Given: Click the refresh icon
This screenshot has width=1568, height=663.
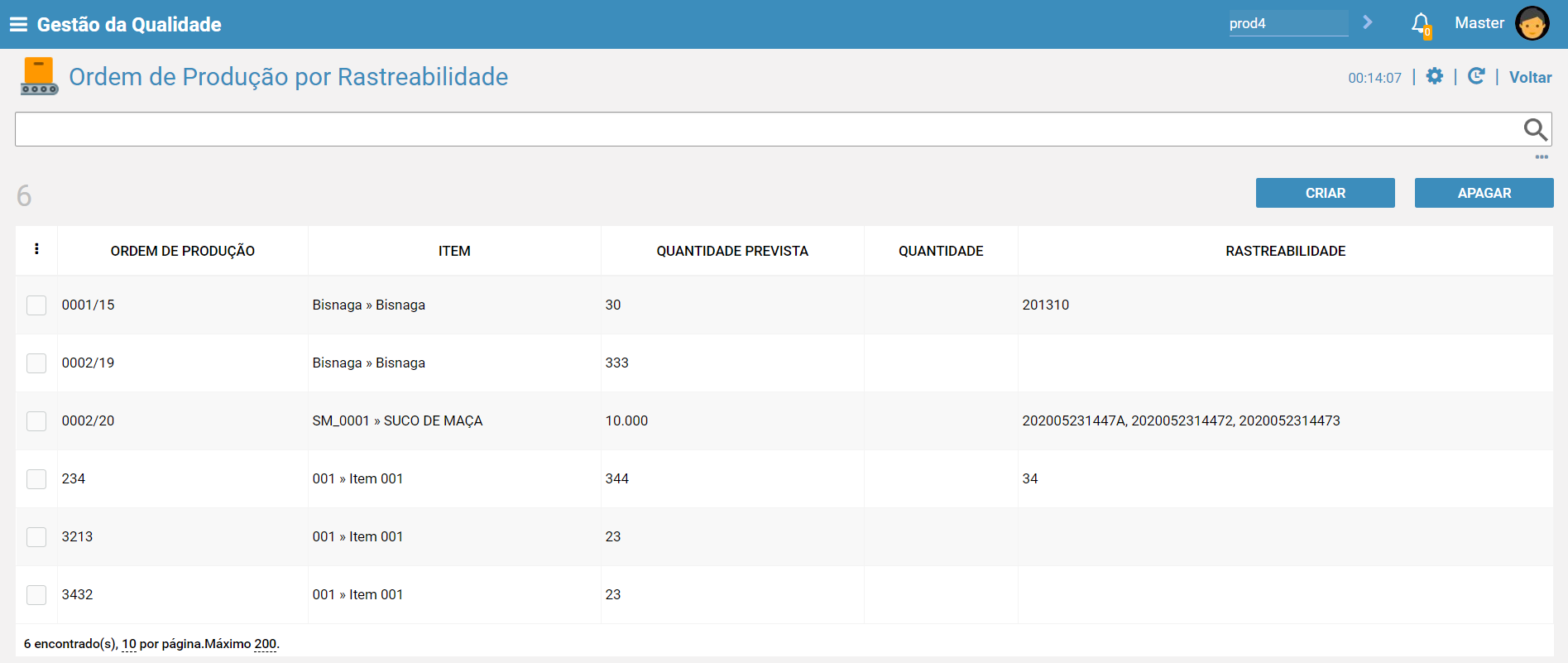Looking at the screenshot, I should tap(1476, 76).
